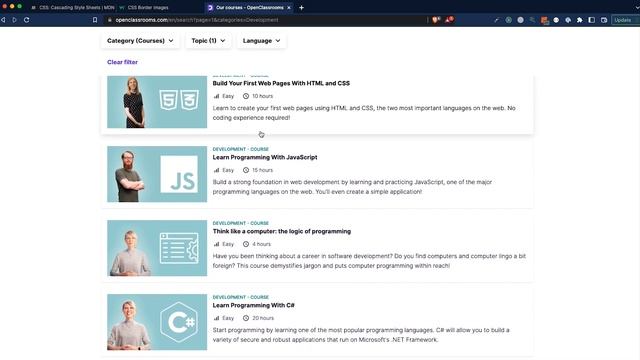640x360 pixels.
Task: Click the 10 hours clock icon
Action: point(246,96)
